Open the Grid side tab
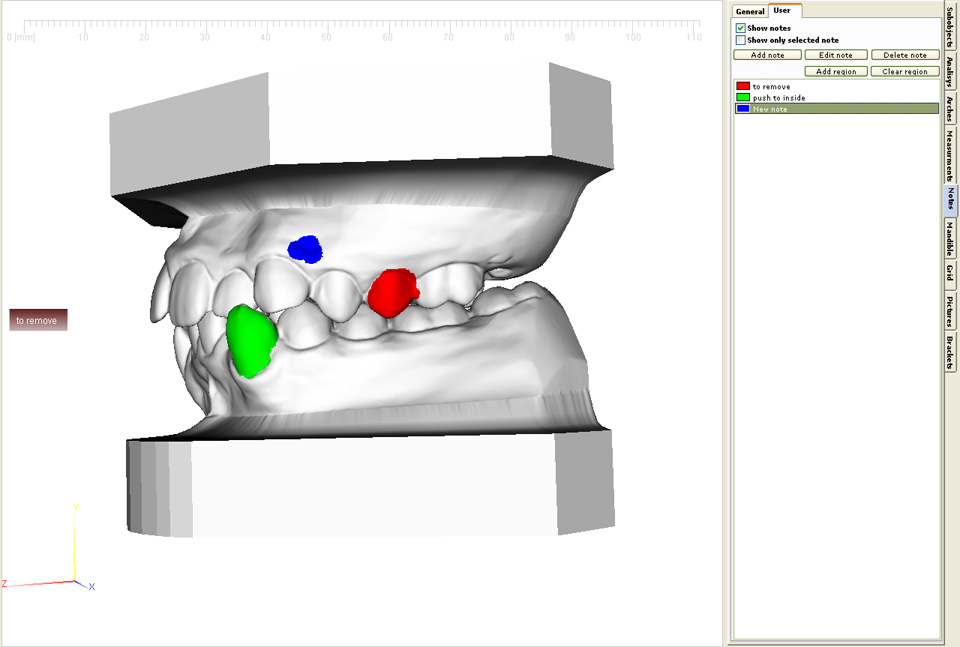 [950, 274]
